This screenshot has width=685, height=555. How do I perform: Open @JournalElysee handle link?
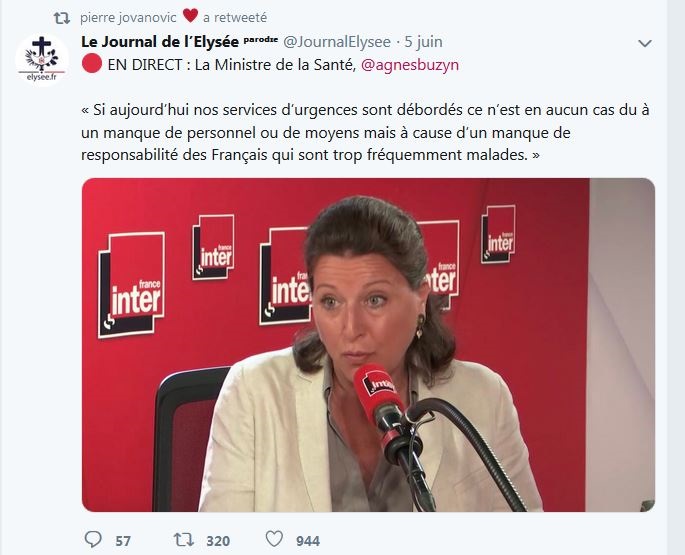[337, 42]
